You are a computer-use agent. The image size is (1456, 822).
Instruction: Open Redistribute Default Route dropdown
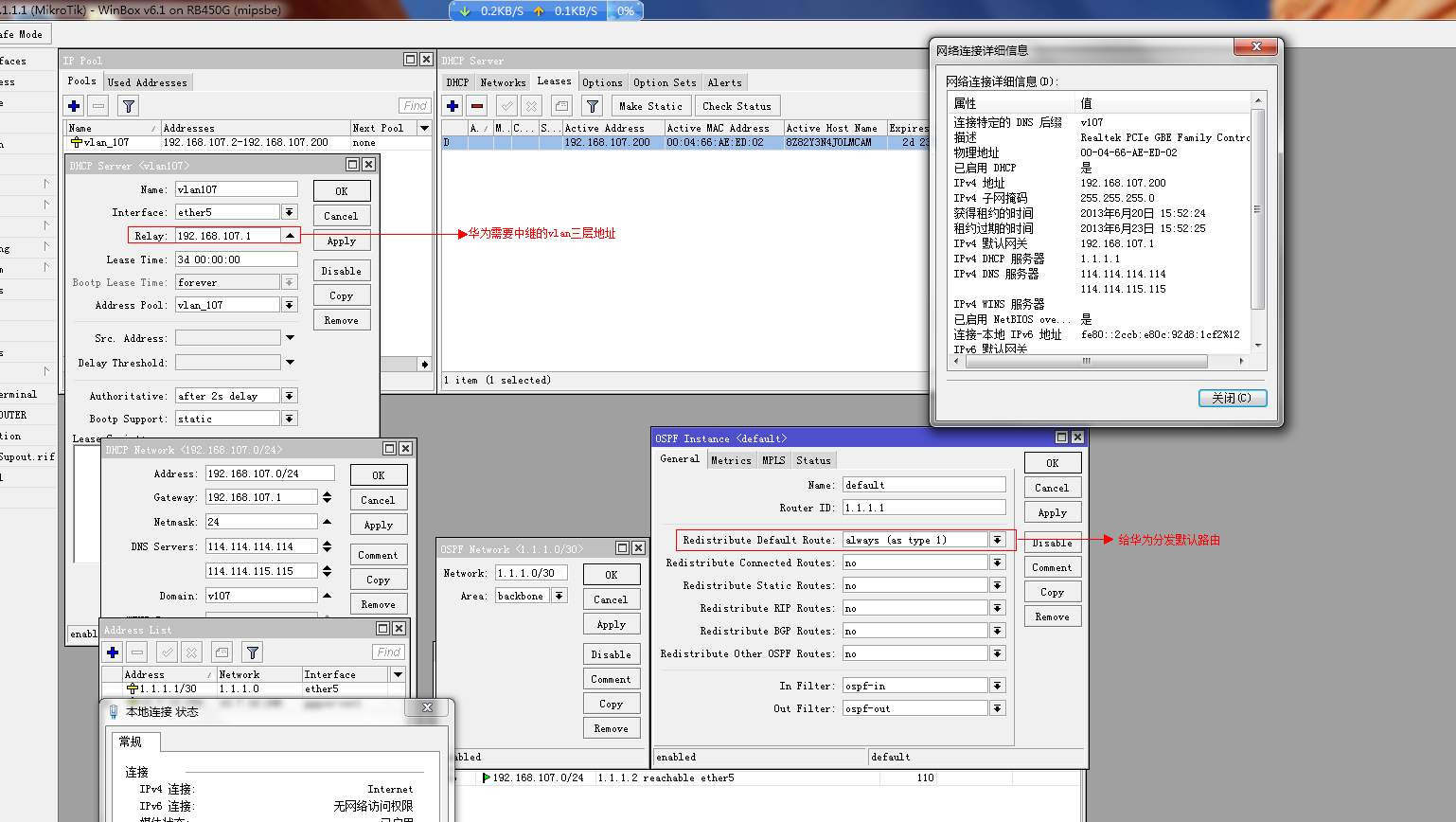pos(997,540)
